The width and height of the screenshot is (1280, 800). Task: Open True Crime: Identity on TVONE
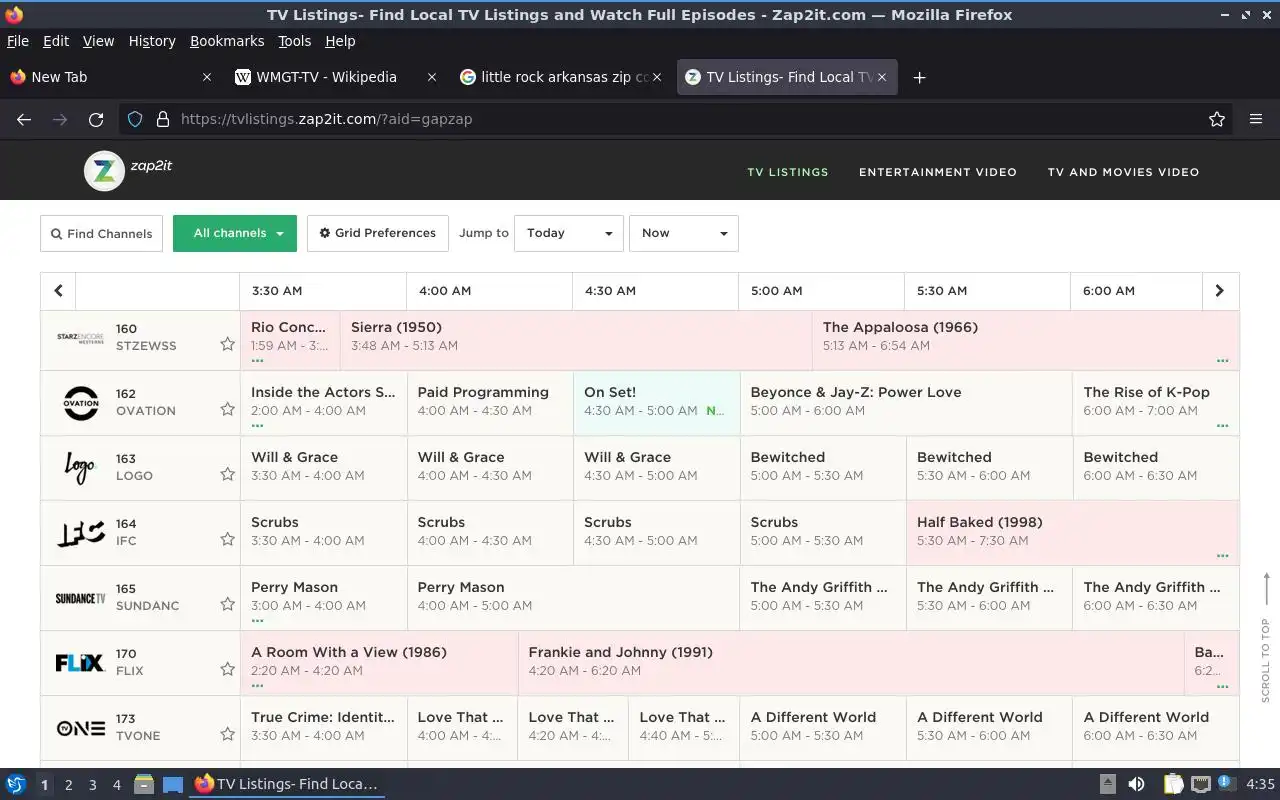tap(324, 730)
